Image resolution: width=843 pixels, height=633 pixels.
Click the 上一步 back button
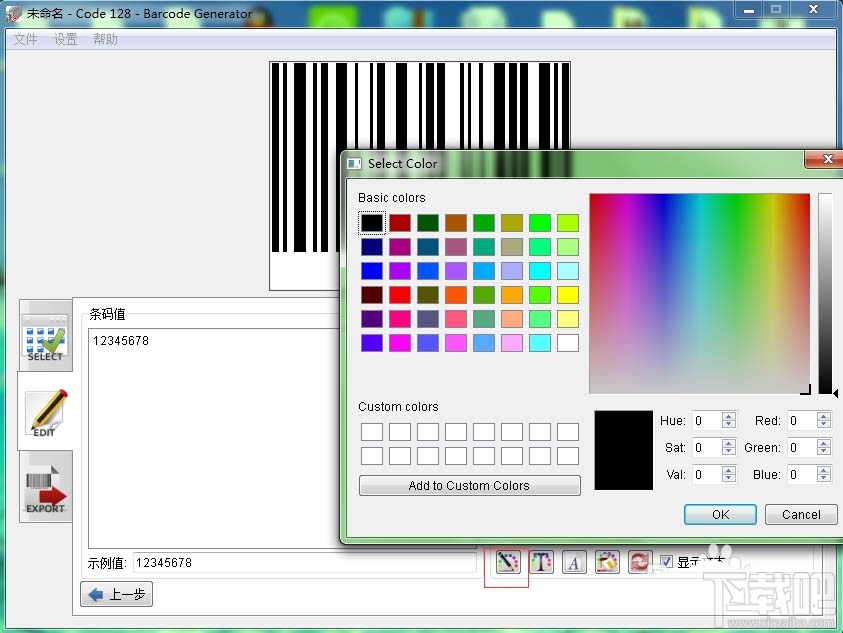(x=117, y=595)
